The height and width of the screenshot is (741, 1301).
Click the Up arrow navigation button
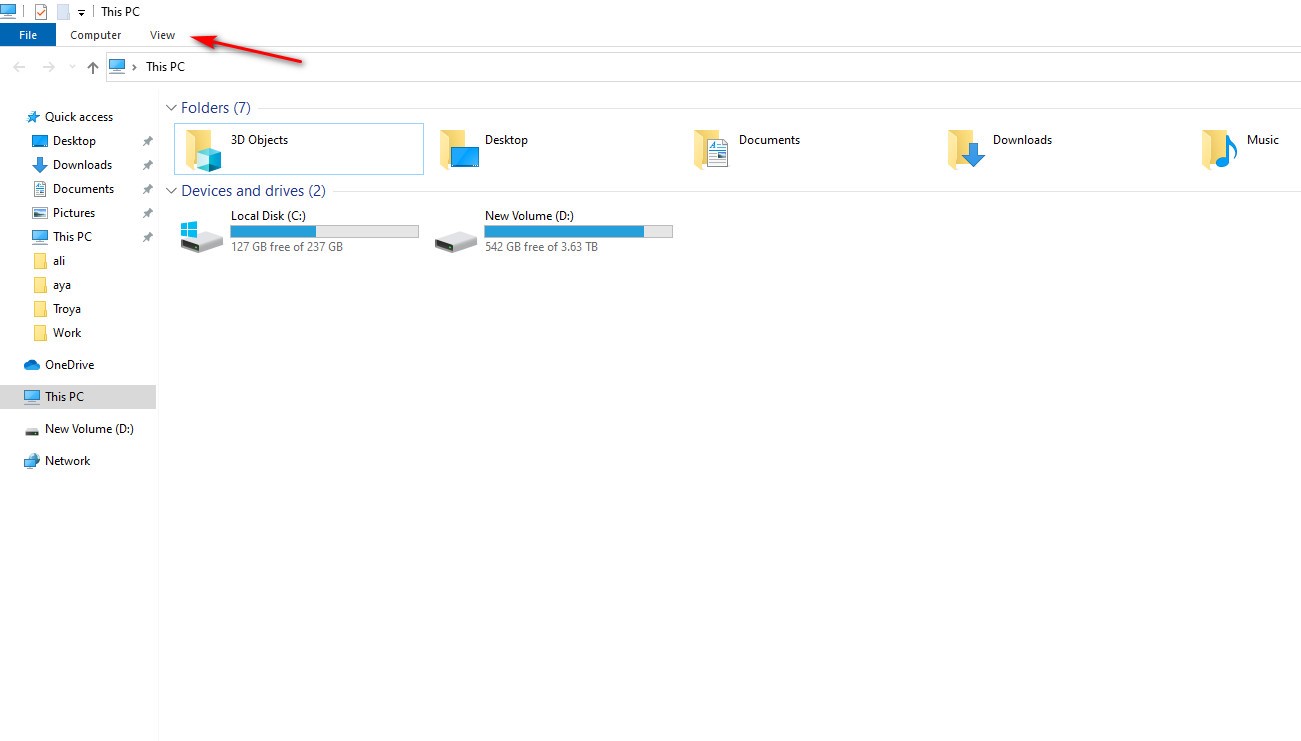(x=93, y=67)
